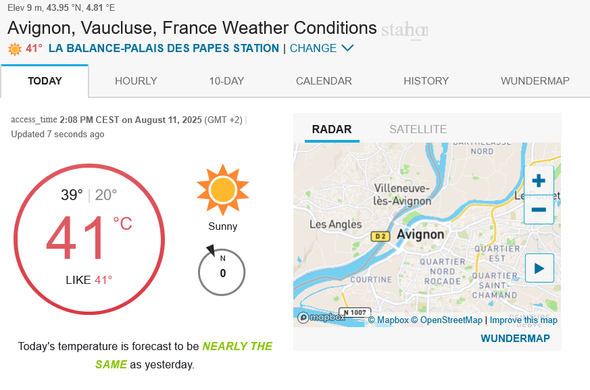590x390 pixels.
Task: Click the wind direction compass
Action: (x=222, y=270)
